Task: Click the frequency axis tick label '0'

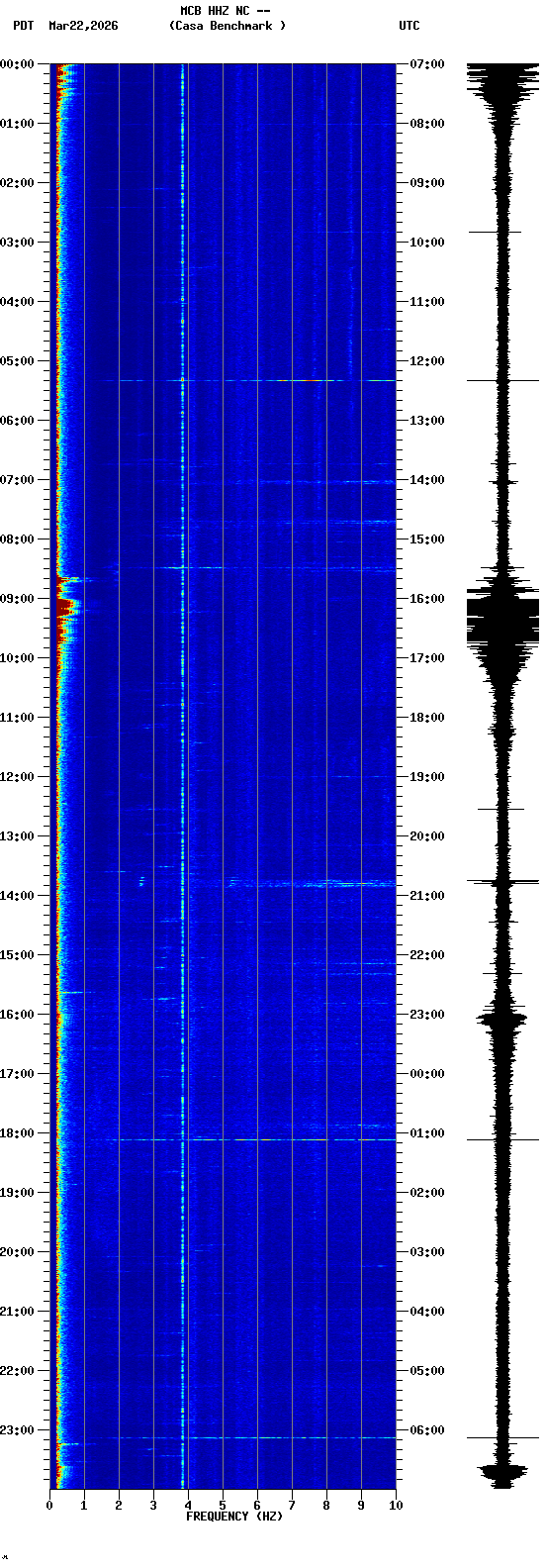Action: click(x=49, y=1506)
